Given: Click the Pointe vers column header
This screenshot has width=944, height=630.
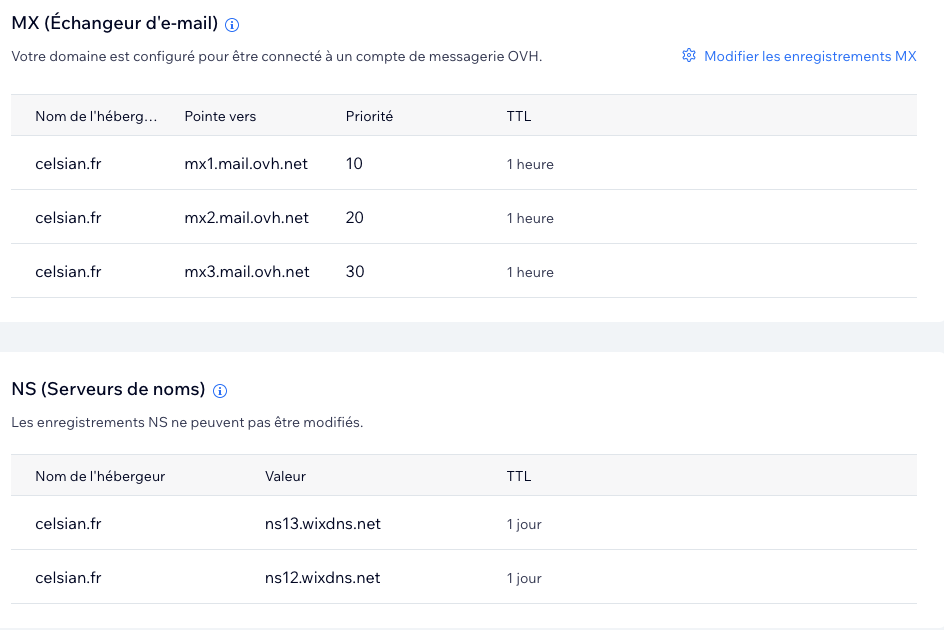Looking at the screenshot, I should click(220, 116).
